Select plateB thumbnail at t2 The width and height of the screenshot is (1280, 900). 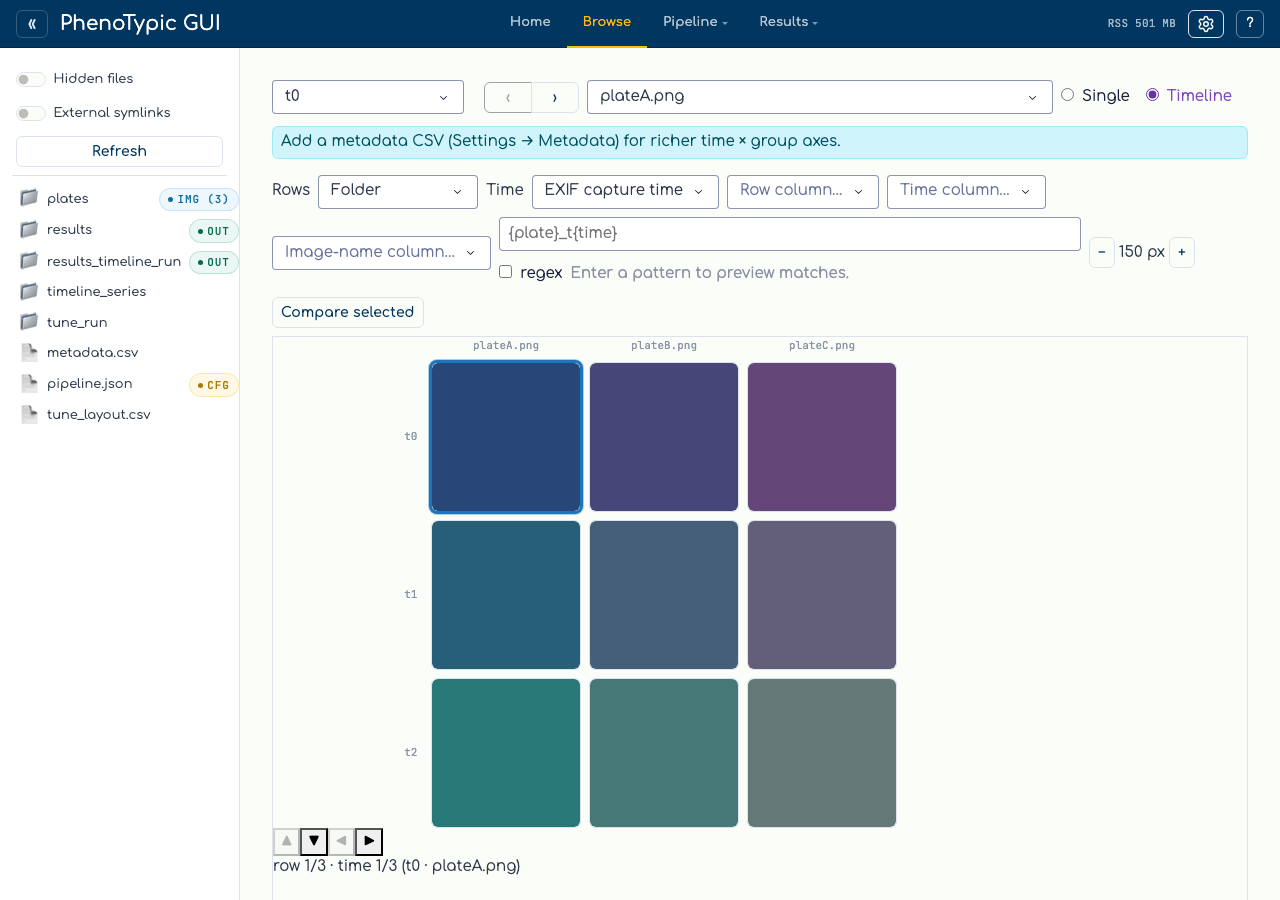(664, 753)
